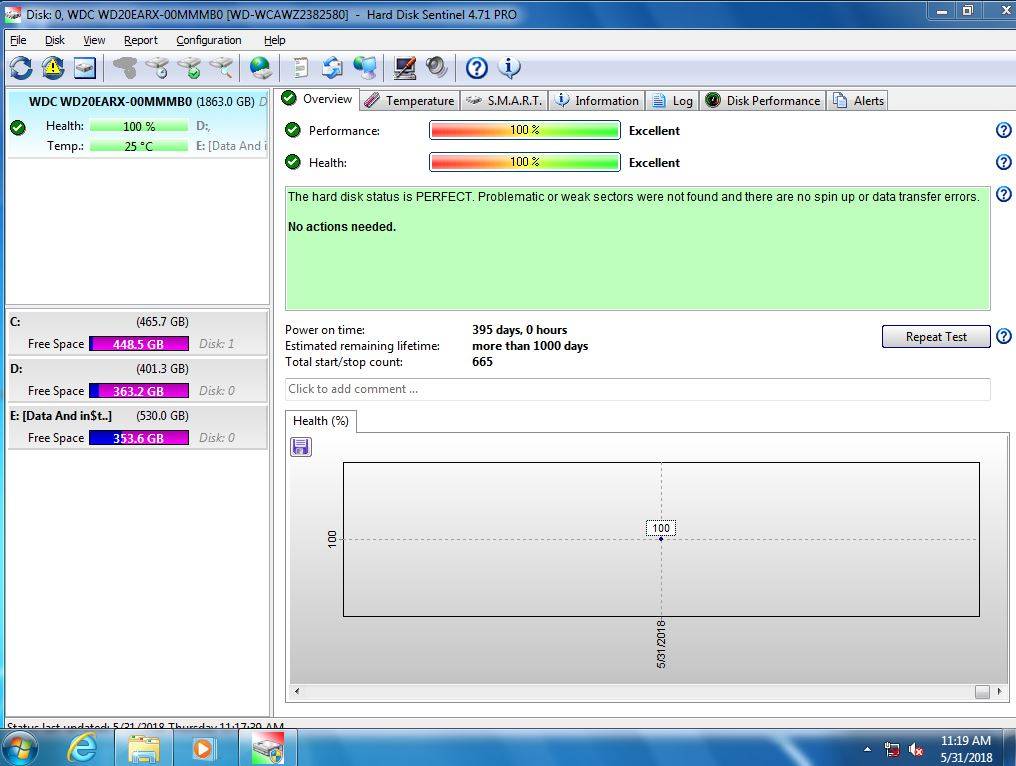Click the help icon beside Performance bar
Viewport: 1016px width, 766px height.
[1003, 130]
